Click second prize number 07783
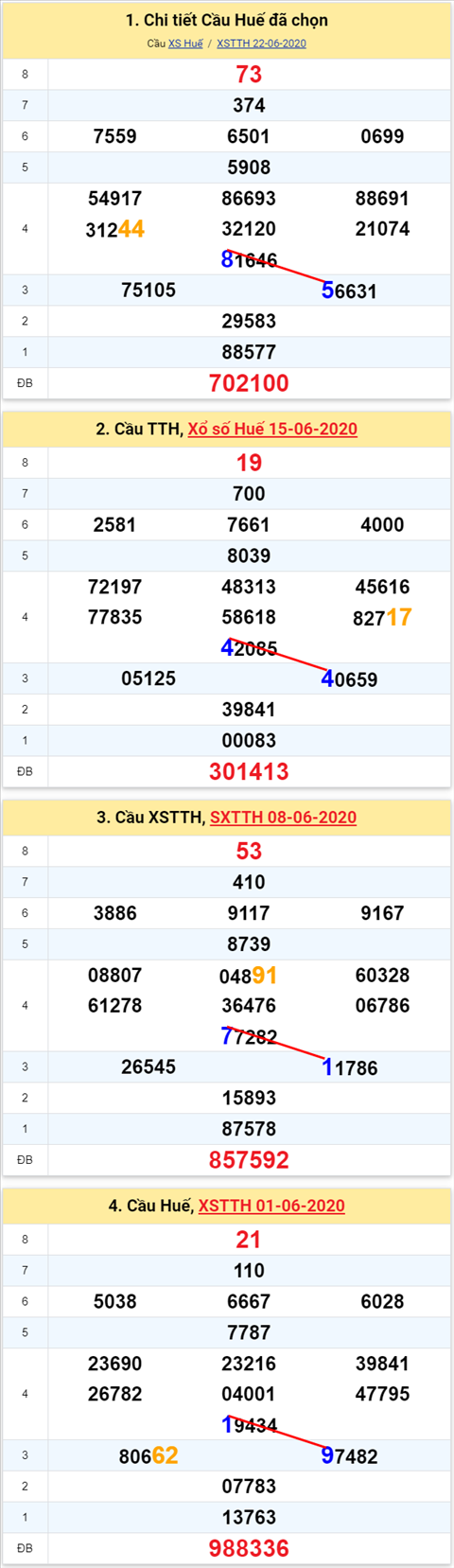454x1568 pixels. [249, 1486]
